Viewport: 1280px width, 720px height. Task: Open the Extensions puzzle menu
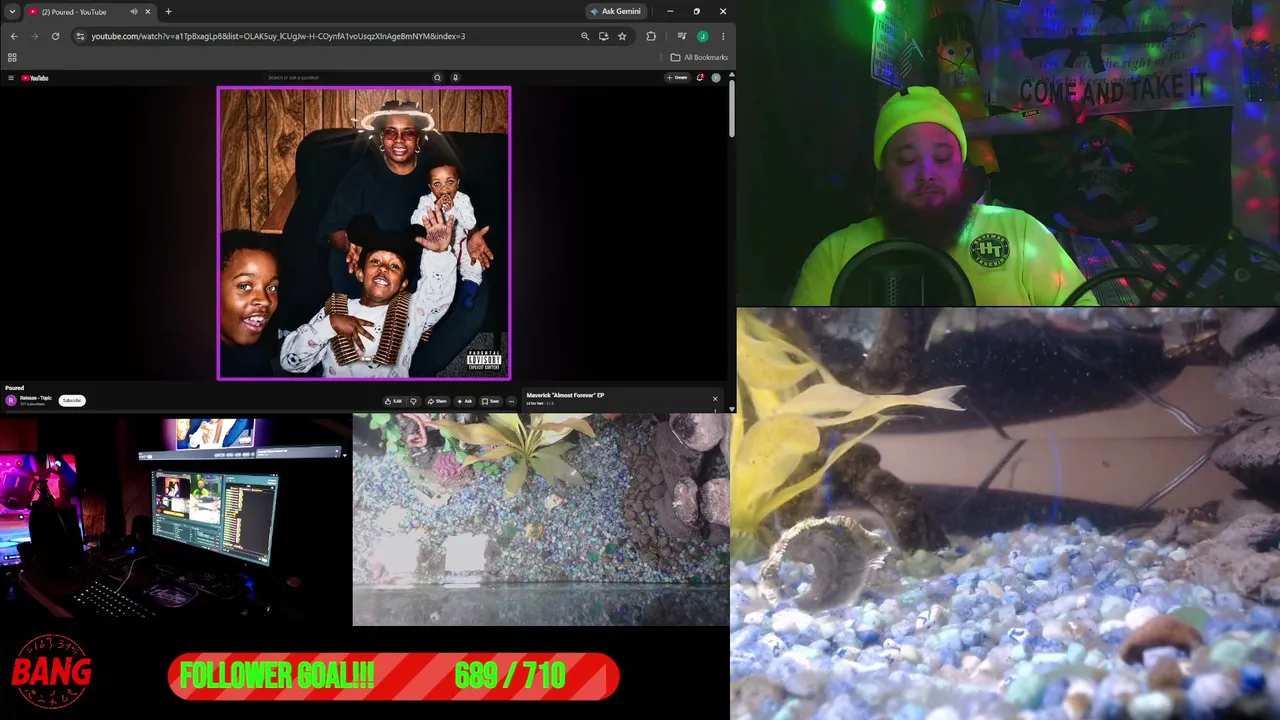(x=651, y=36)
